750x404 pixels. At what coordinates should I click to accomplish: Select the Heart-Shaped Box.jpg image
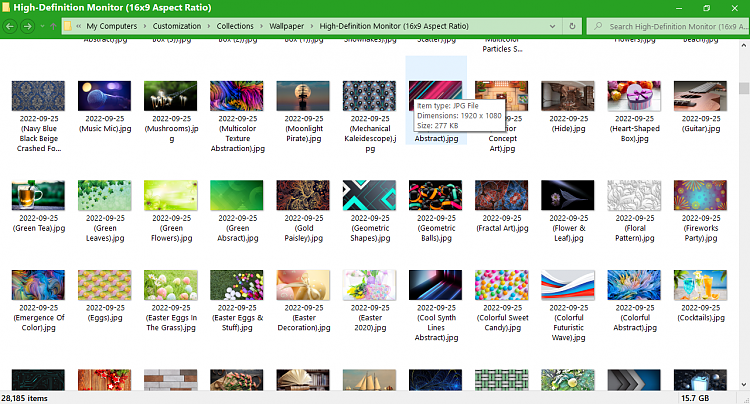pos(634,96)
